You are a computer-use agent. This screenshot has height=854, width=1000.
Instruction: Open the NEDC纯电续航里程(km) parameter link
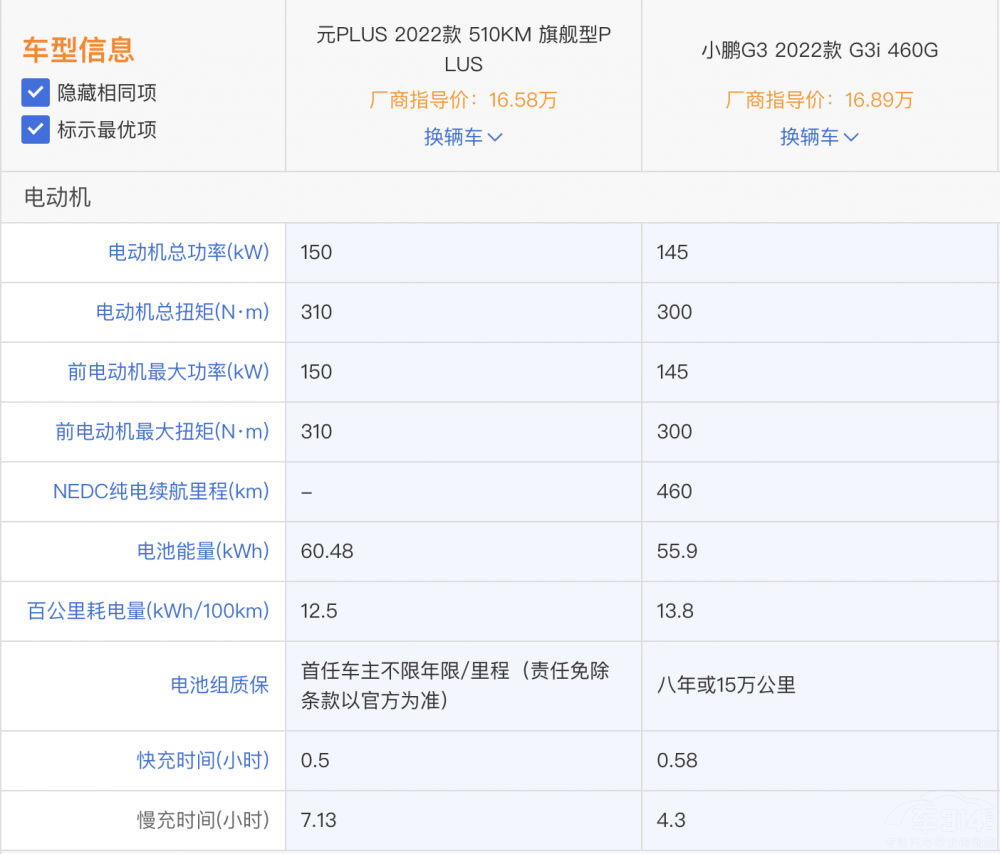pos(160,492)
